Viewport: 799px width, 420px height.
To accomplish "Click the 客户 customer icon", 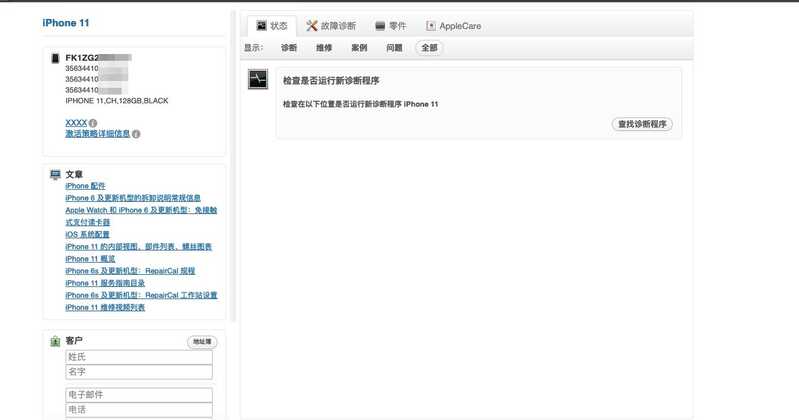I will click(x=55, y=341).
